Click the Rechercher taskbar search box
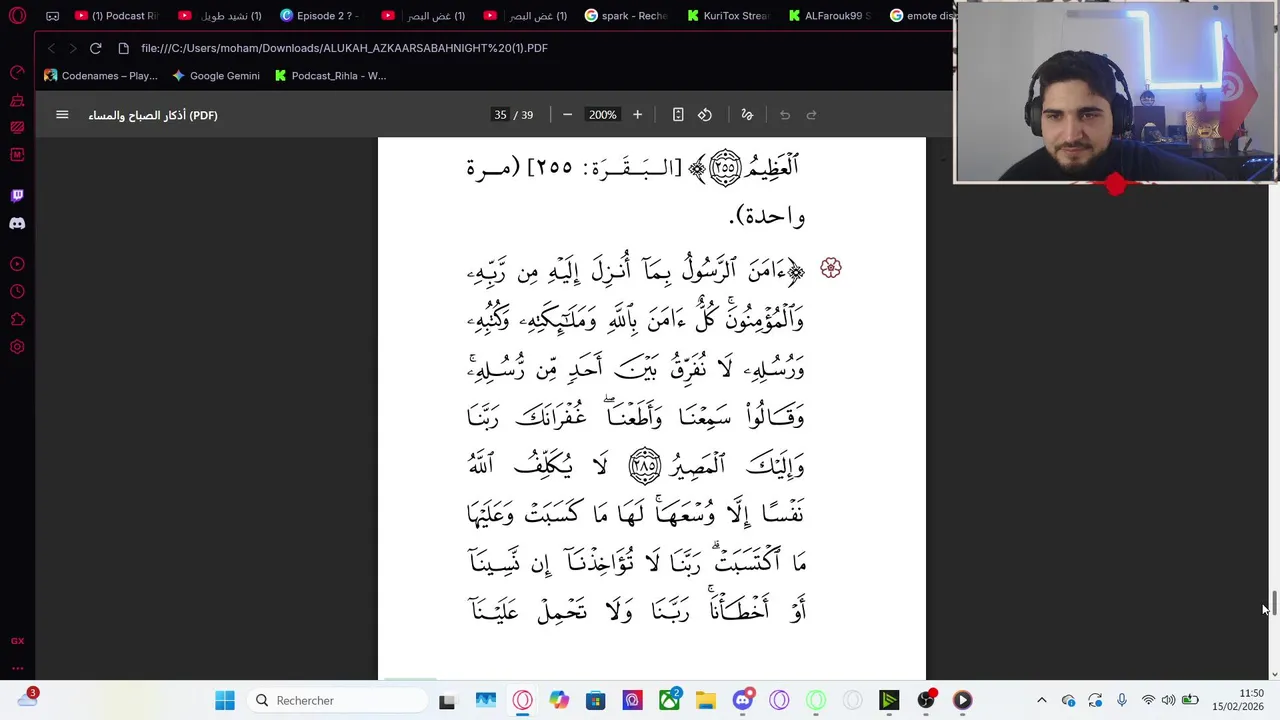1280x720 pixels. coord(337,701)
